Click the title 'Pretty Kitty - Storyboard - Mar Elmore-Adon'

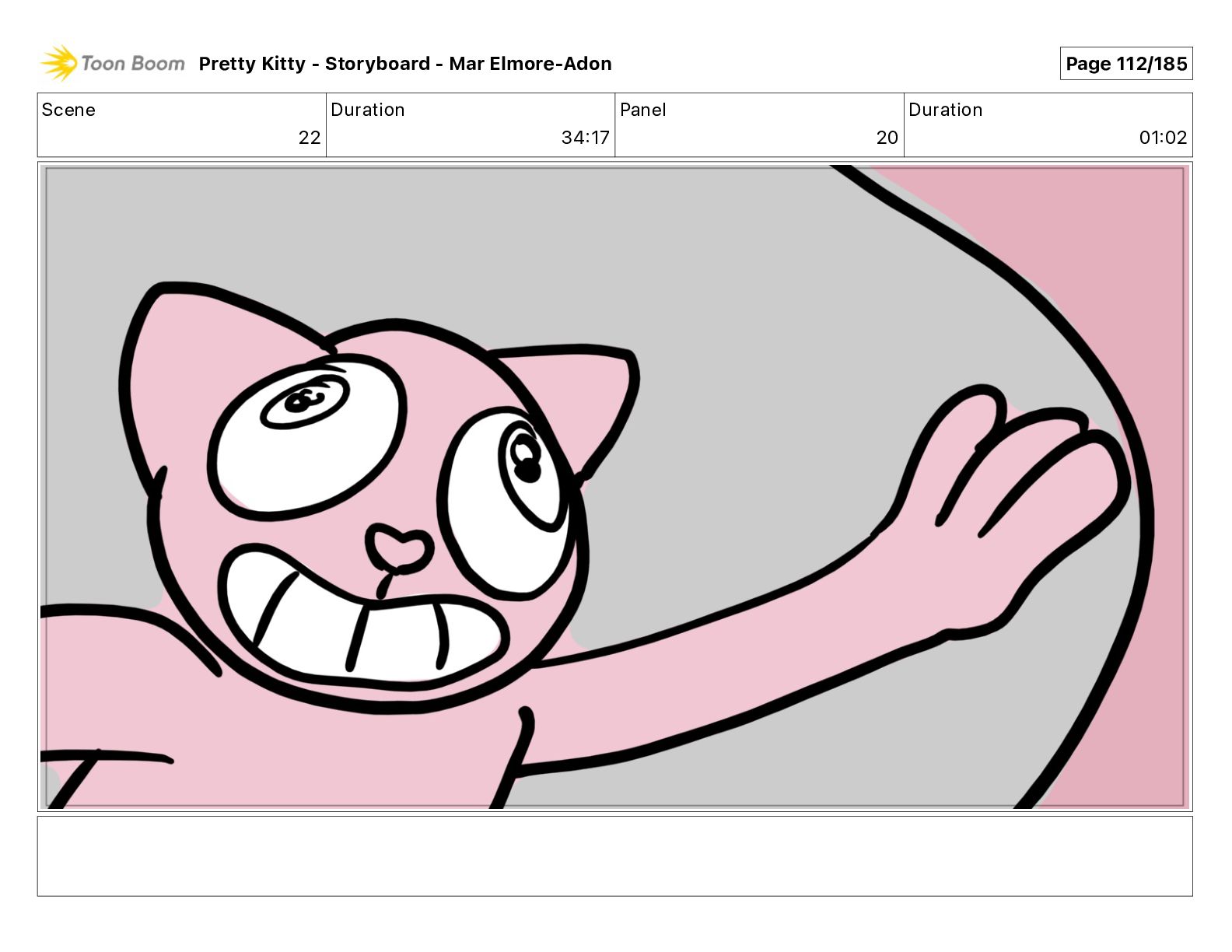[405, 64]
